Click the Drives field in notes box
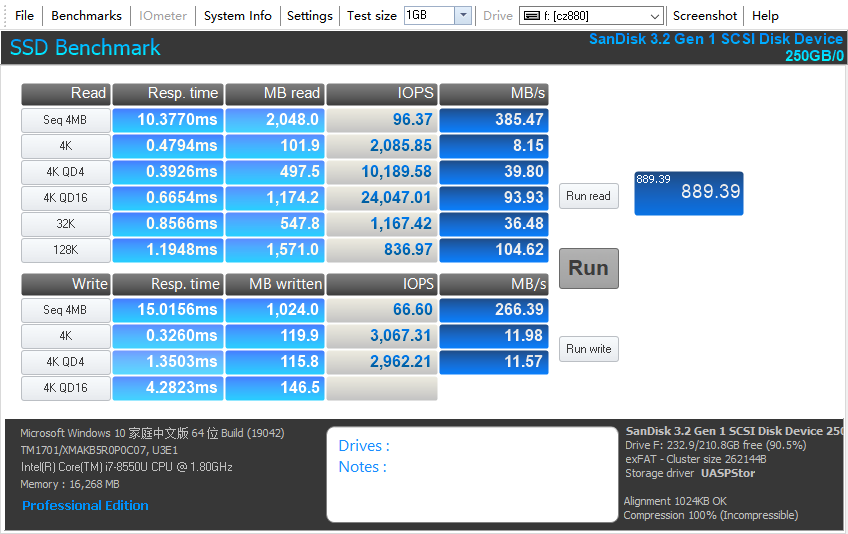 click(364, 446)
